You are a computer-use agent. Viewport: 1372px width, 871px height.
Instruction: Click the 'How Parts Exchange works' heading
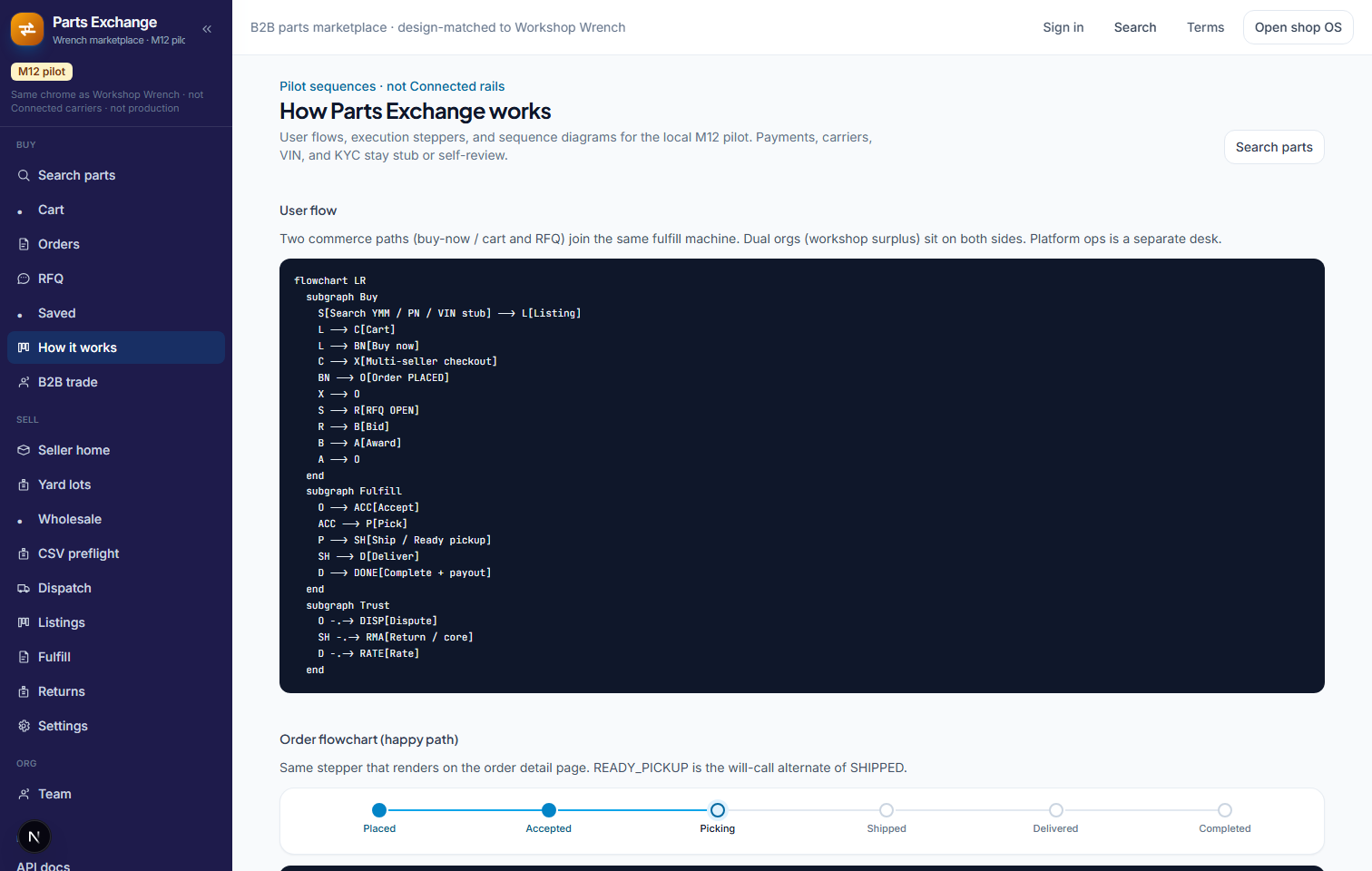416,111
